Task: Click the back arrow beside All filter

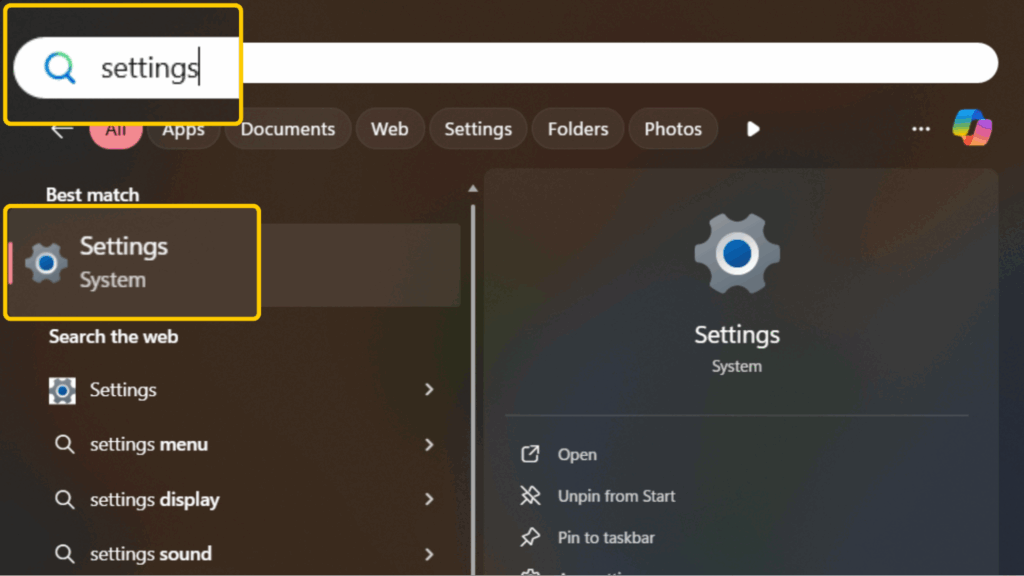Action: coord(62,130)
